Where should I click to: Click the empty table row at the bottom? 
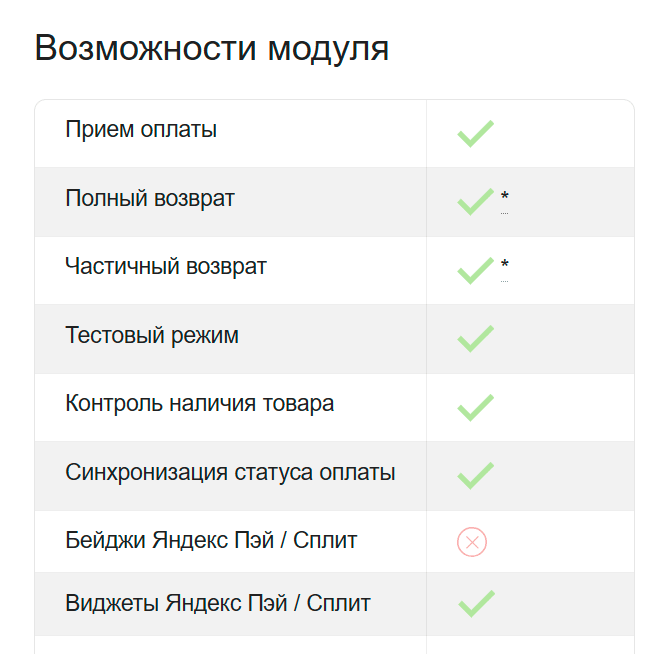[x=334, y=645]
